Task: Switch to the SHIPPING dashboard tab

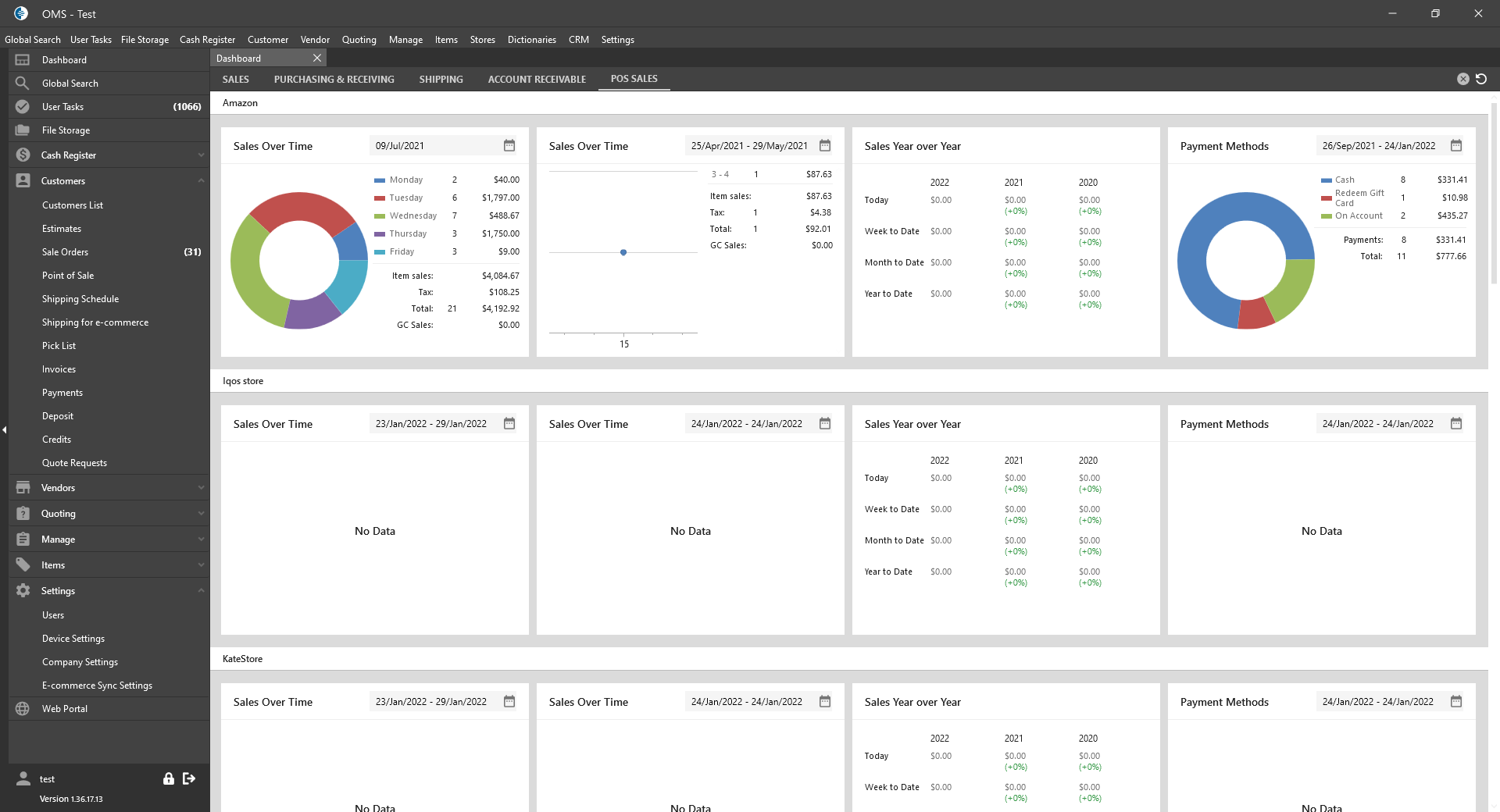Action: coord(441,80)
